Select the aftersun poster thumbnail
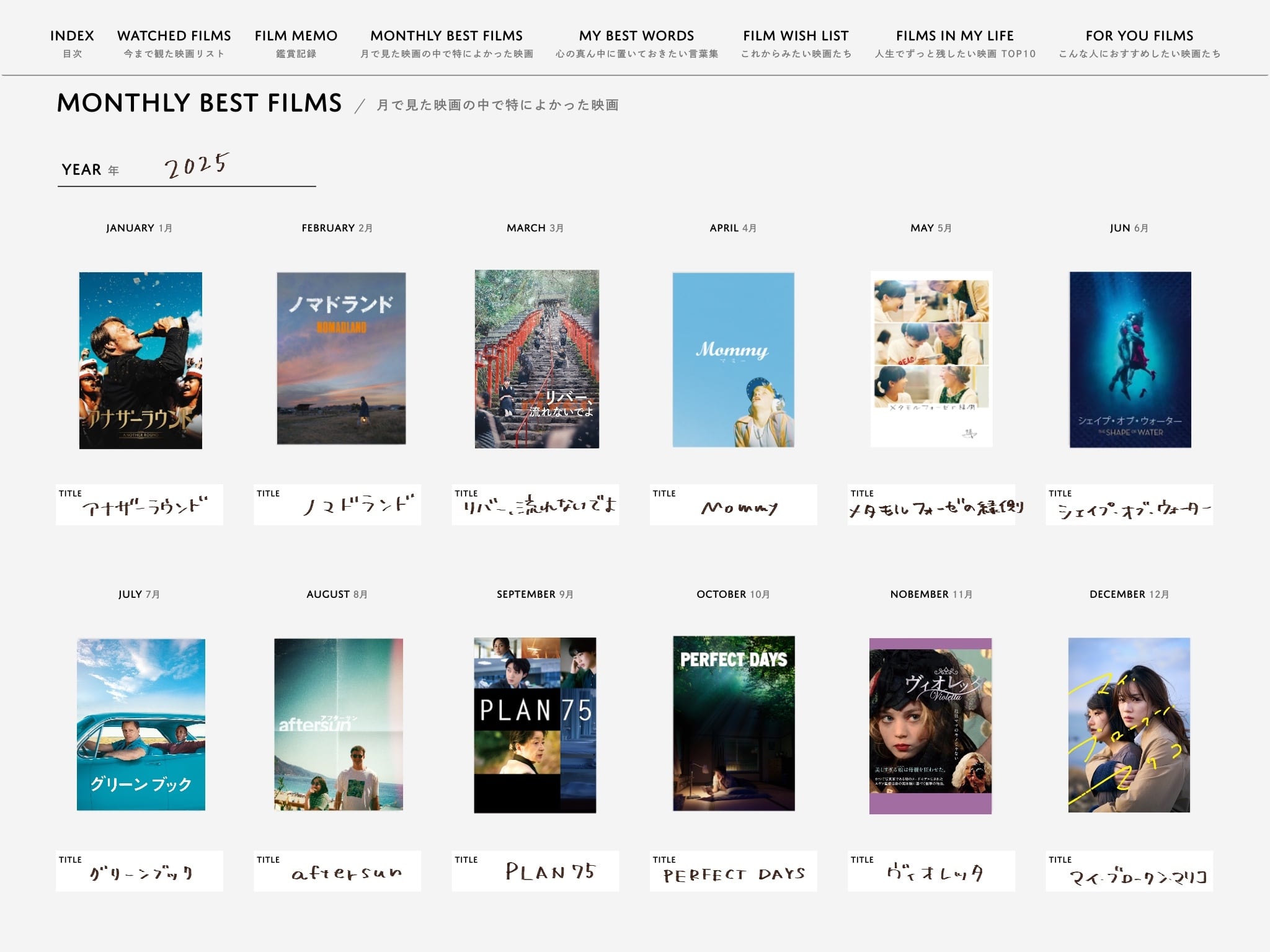 339,724
